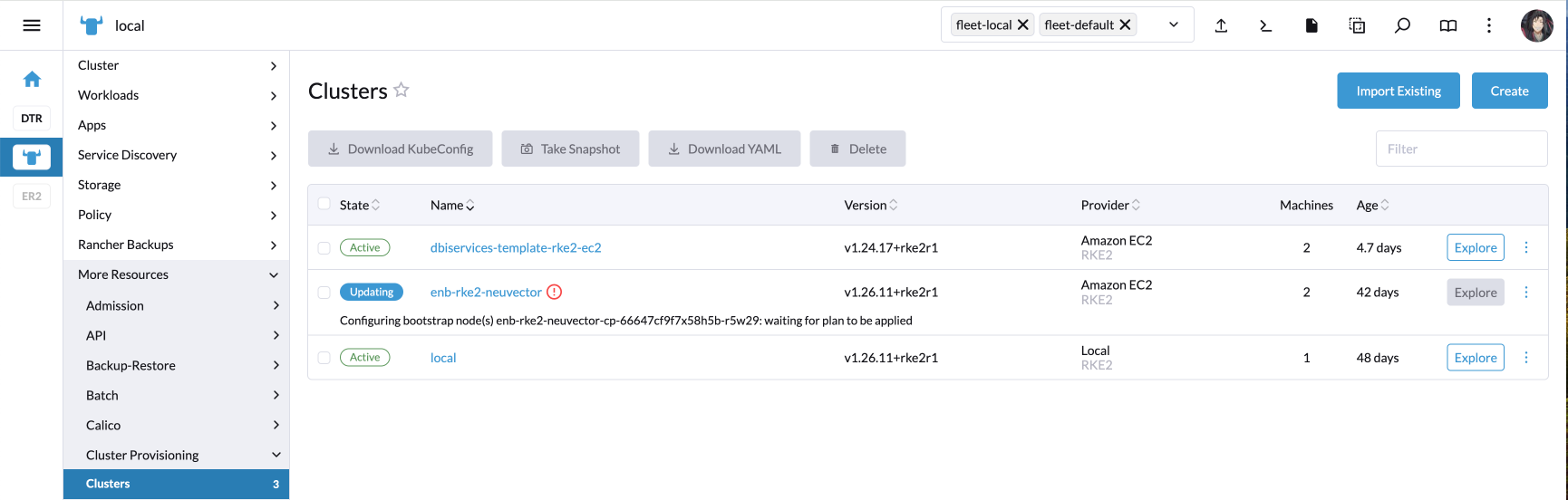This screenshot has width=1568, height=500.
Task: Click the Import Existing button
Action: (1398, 91)
